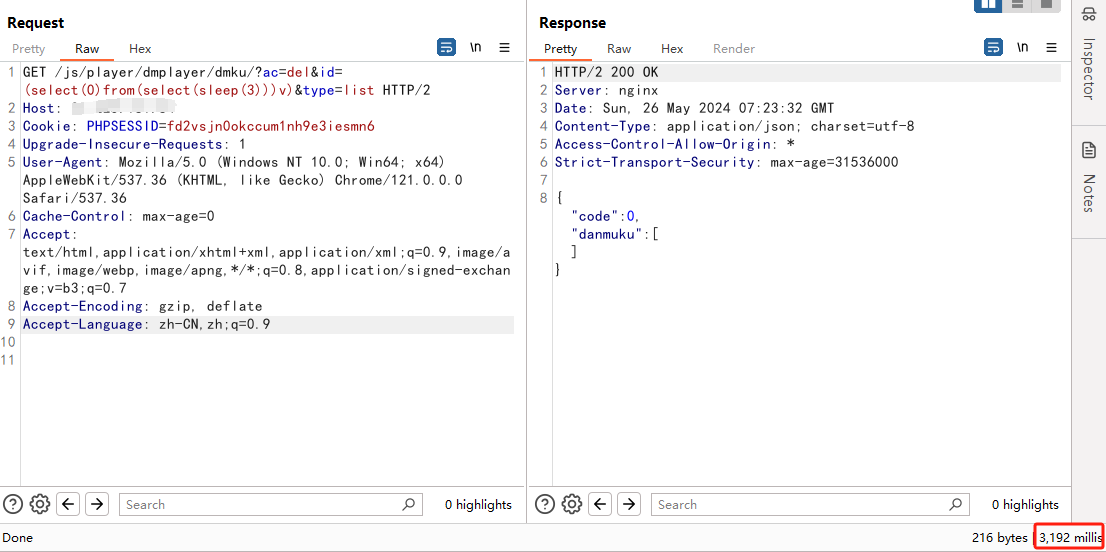1106x552 pixels.
Task: Go to next match in Request search
Action: coord(97,504)
